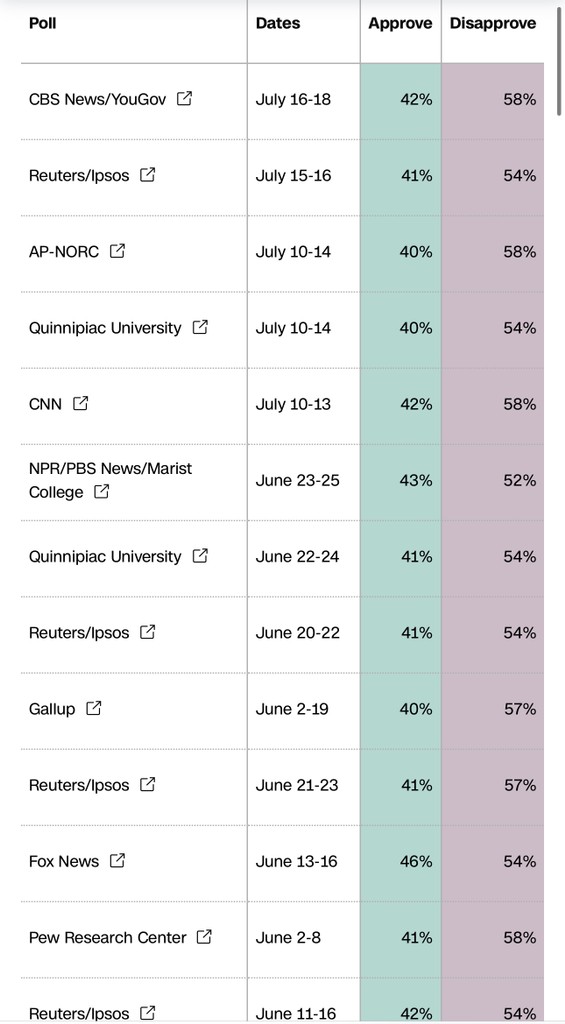Click the Dates column header
This screenshot has width=565, height=1024.
[278, 24]
